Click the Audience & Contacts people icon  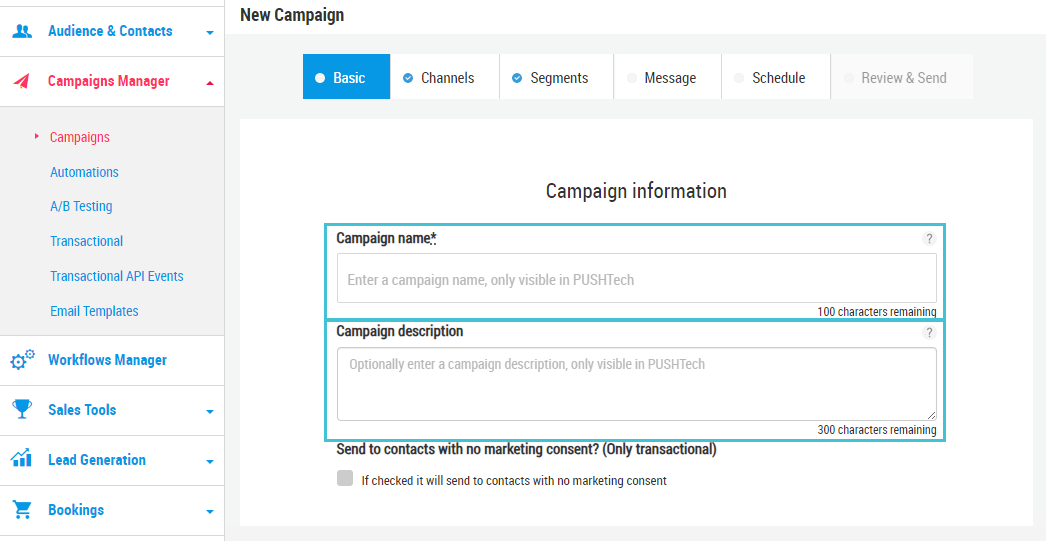(x=22, y=31)
